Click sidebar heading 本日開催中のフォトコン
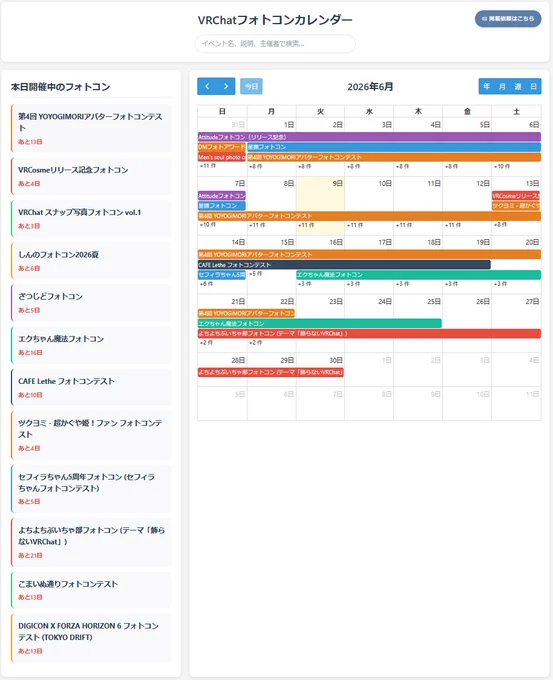The image size is (553, 680). pos(60,87)
